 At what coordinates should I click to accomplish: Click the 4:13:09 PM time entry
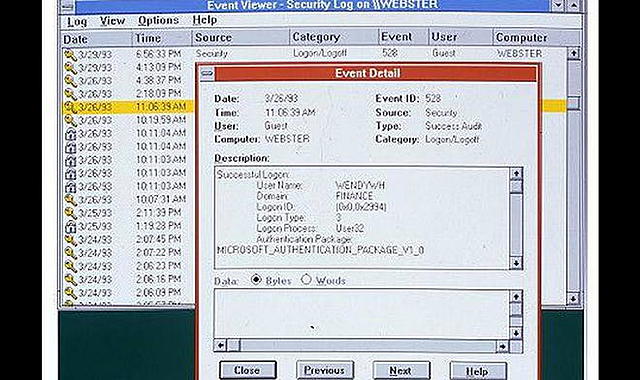pos(158,67)
